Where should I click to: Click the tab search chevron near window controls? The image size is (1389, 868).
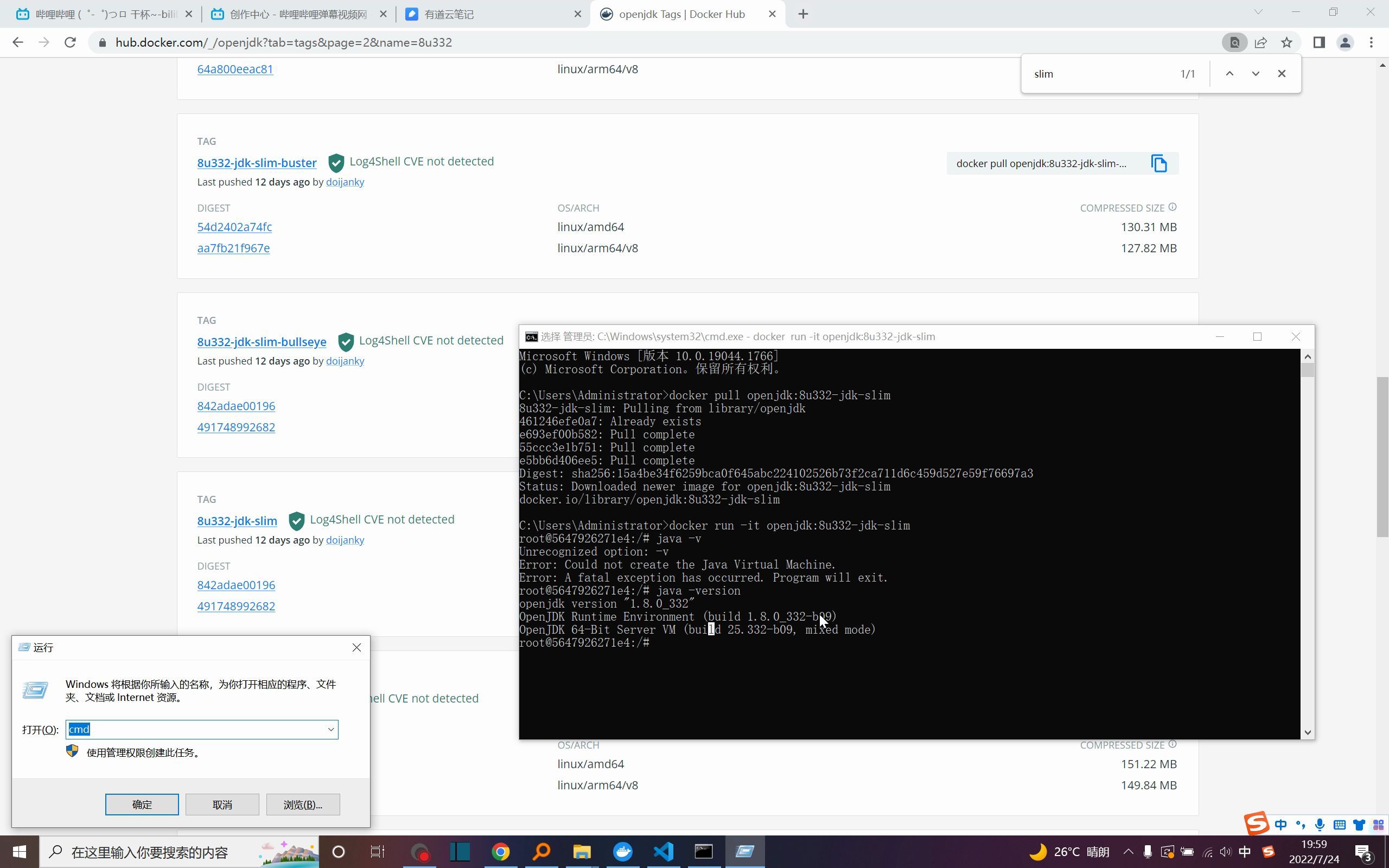tap(1259, 11)
